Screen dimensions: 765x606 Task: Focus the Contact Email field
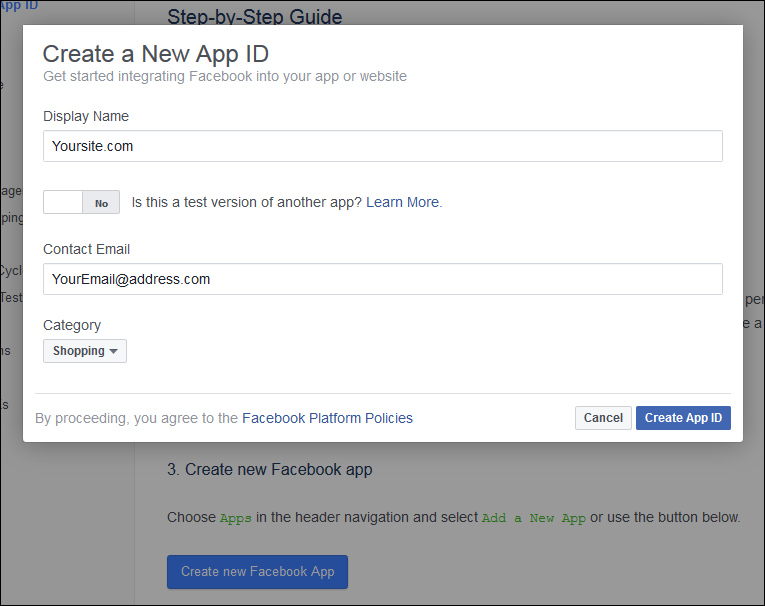(x=382, y=279)
